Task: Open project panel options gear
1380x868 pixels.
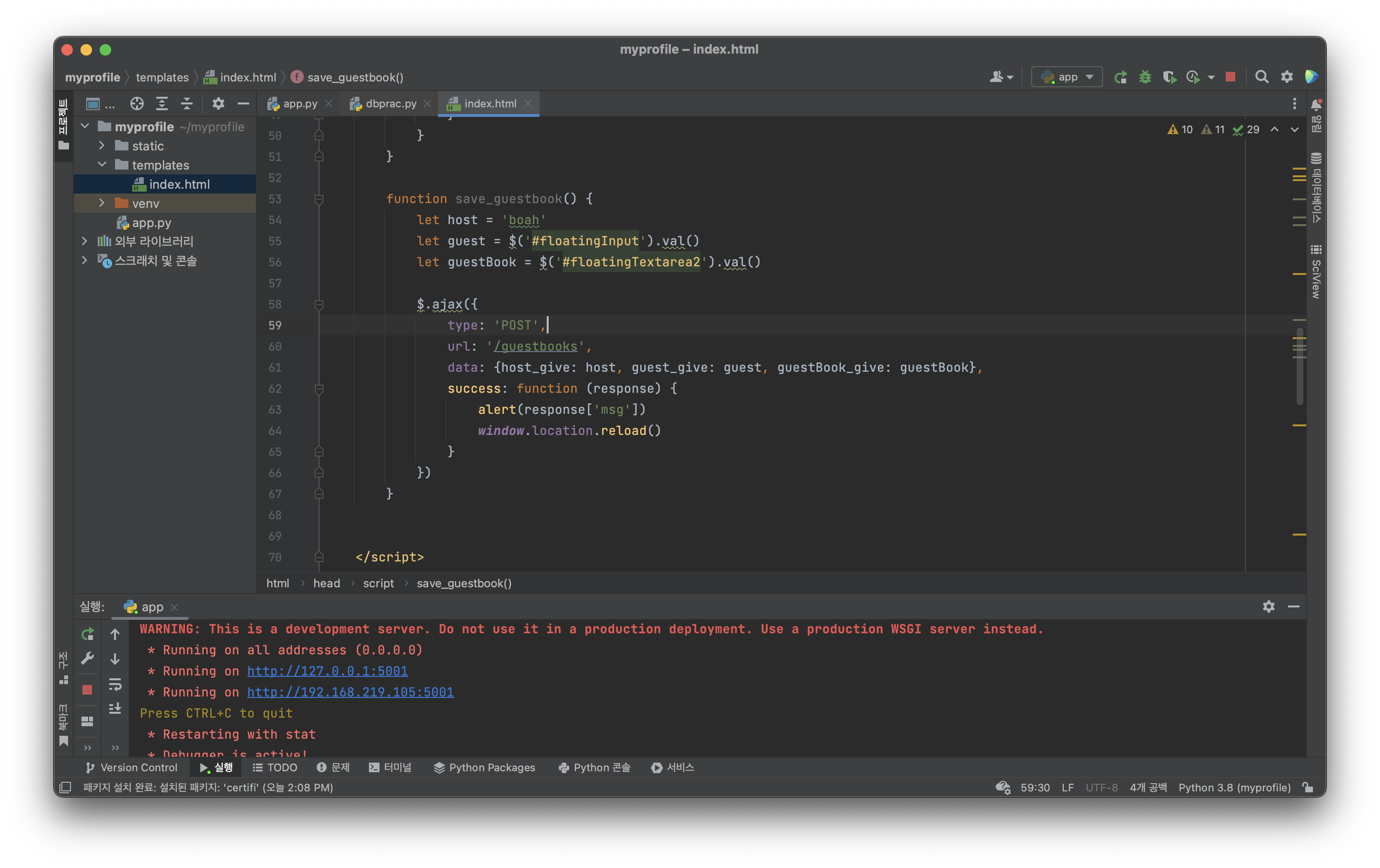Action: pyautogui.click(x=218, y=103)
